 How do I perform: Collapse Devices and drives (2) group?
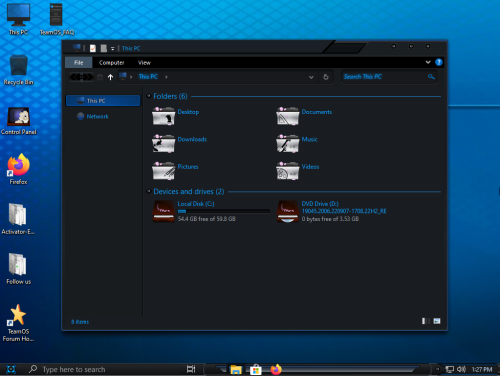tap(149, 191)
